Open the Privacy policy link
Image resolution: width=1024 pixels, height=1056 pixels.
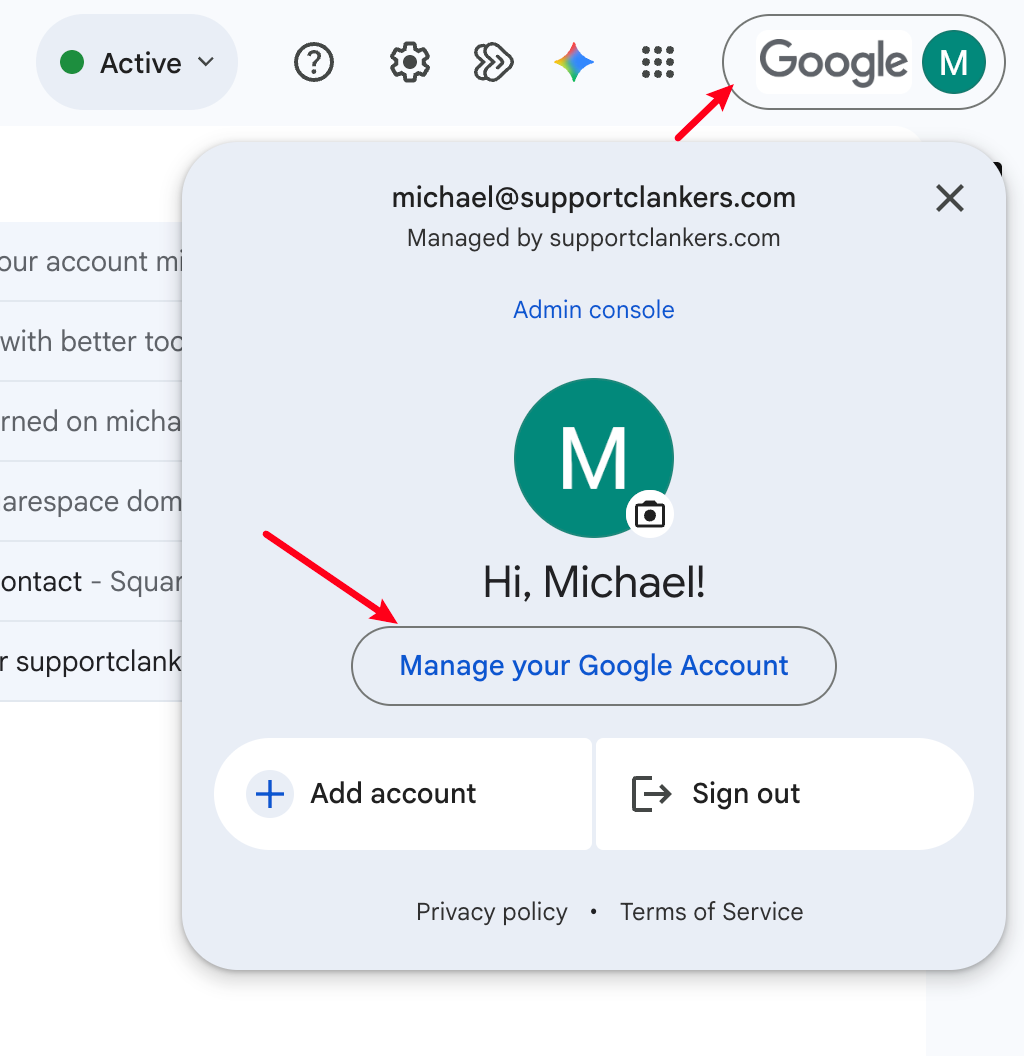492,911
